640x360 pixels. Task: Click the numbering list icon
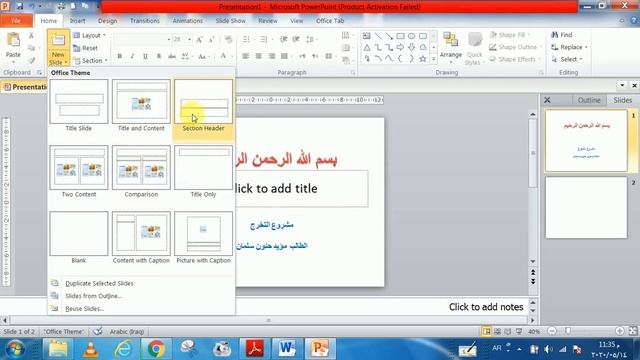click(x=264, y=39)
